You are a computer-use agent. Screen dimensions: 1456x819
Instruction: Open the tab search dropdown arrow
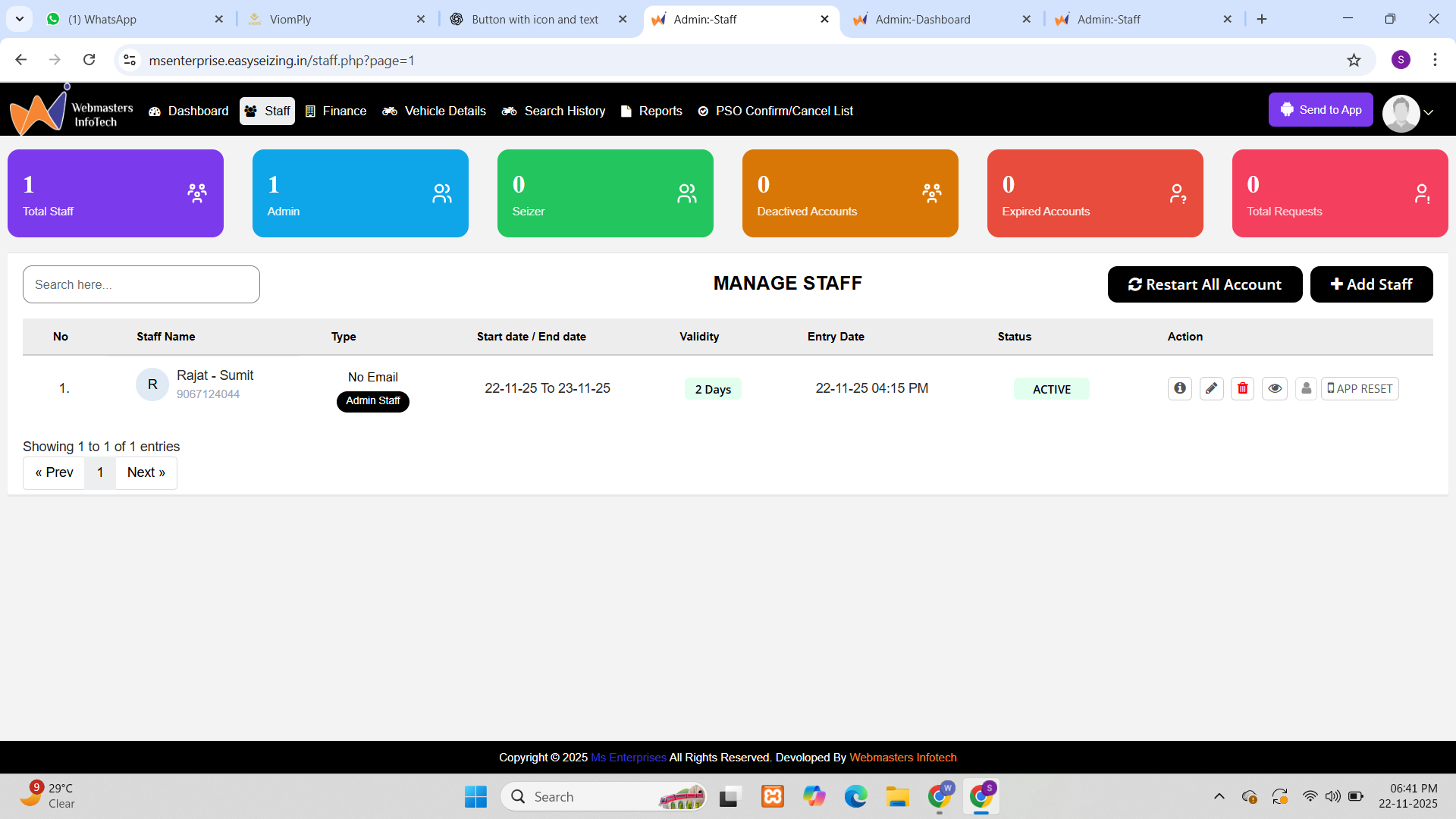point(20,20)
